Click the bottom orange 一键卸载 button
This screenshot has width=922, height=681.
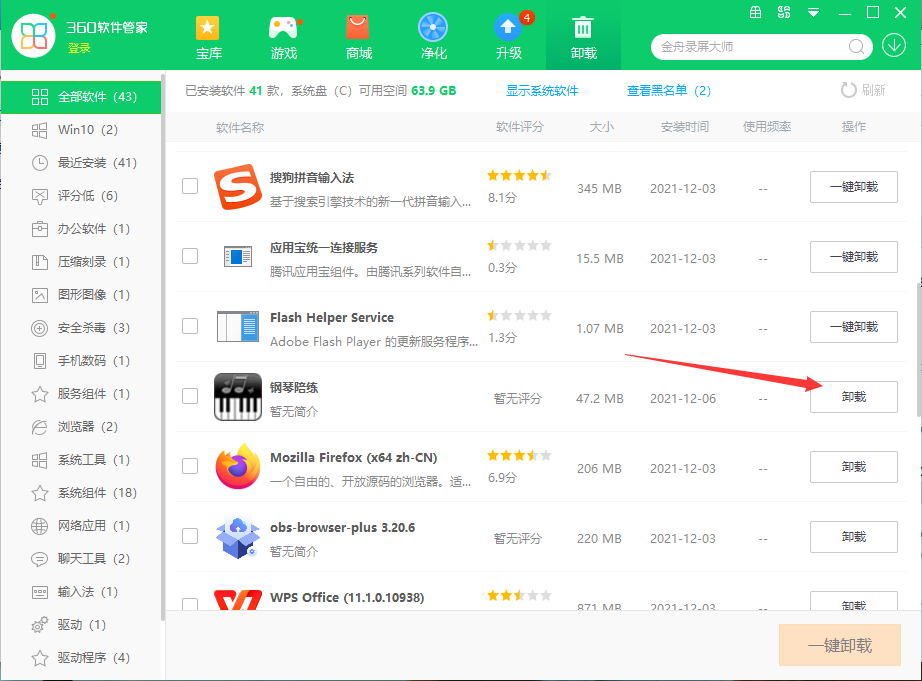point(840,645)
